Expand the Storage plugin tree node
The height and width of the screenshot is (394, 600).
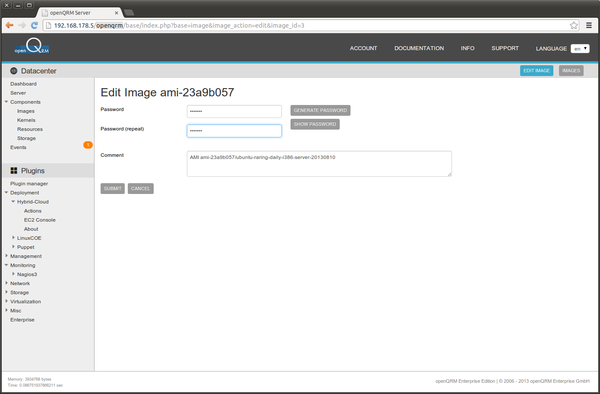tap(6, 292)
